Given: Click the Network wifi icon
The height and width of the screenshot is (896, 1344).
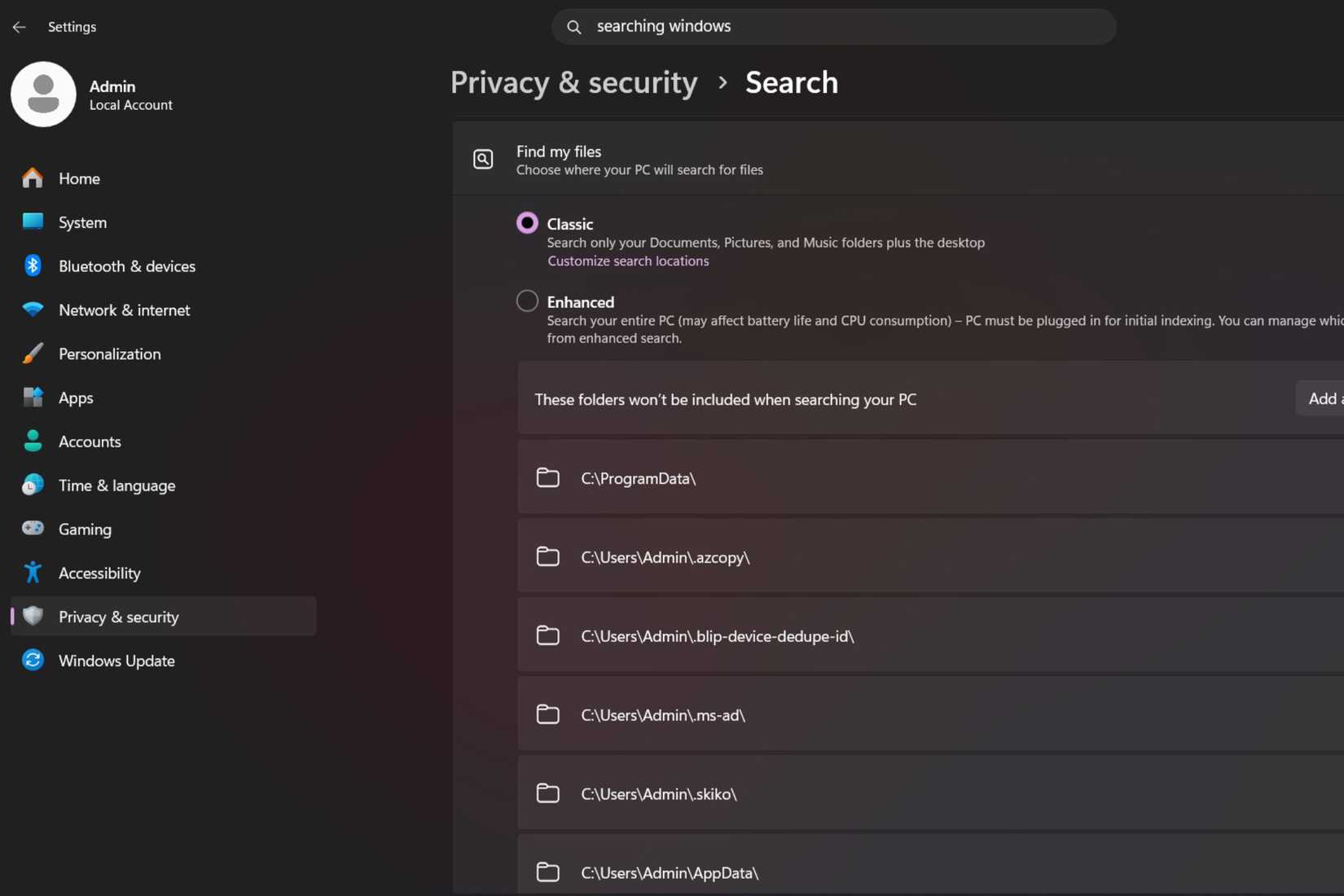Looking at the screenshot, I should [x=33, y=310].
